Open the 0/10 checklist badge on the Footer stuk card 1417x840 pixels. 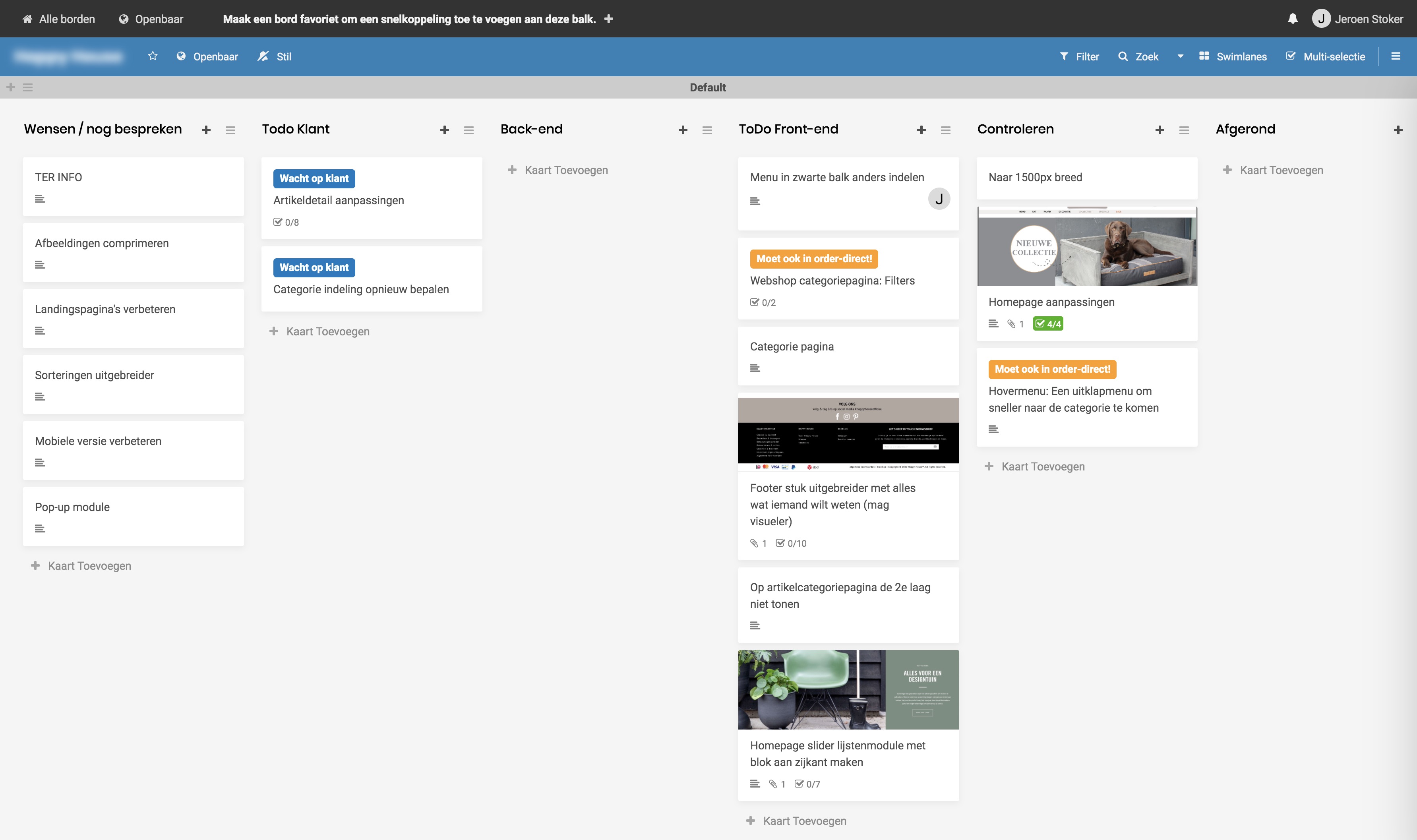[791, 544]
